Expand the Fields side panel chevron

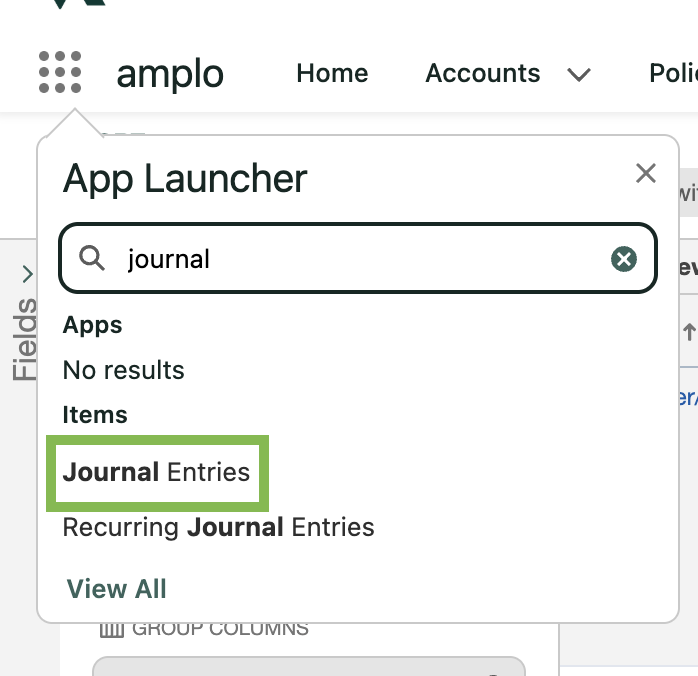tap(28, 274)
